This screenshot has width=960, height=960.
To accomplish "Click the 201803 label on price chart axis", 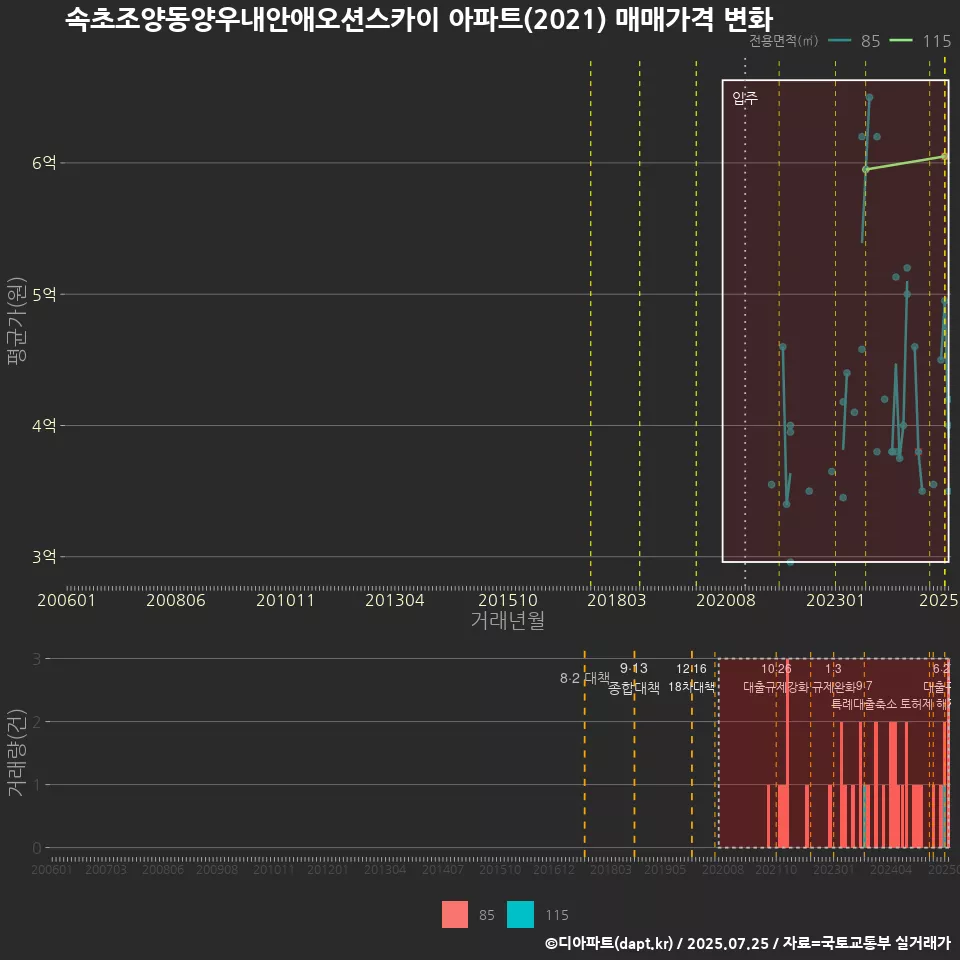I will click(x=617, y=600).
